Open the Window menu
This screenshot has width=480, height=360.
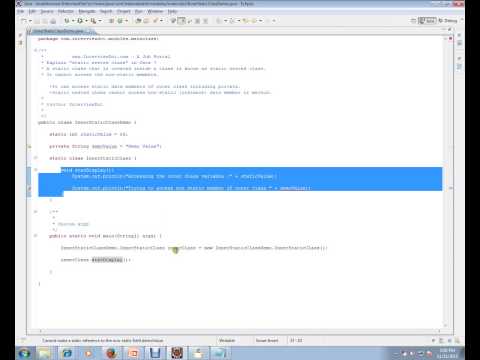155,11
